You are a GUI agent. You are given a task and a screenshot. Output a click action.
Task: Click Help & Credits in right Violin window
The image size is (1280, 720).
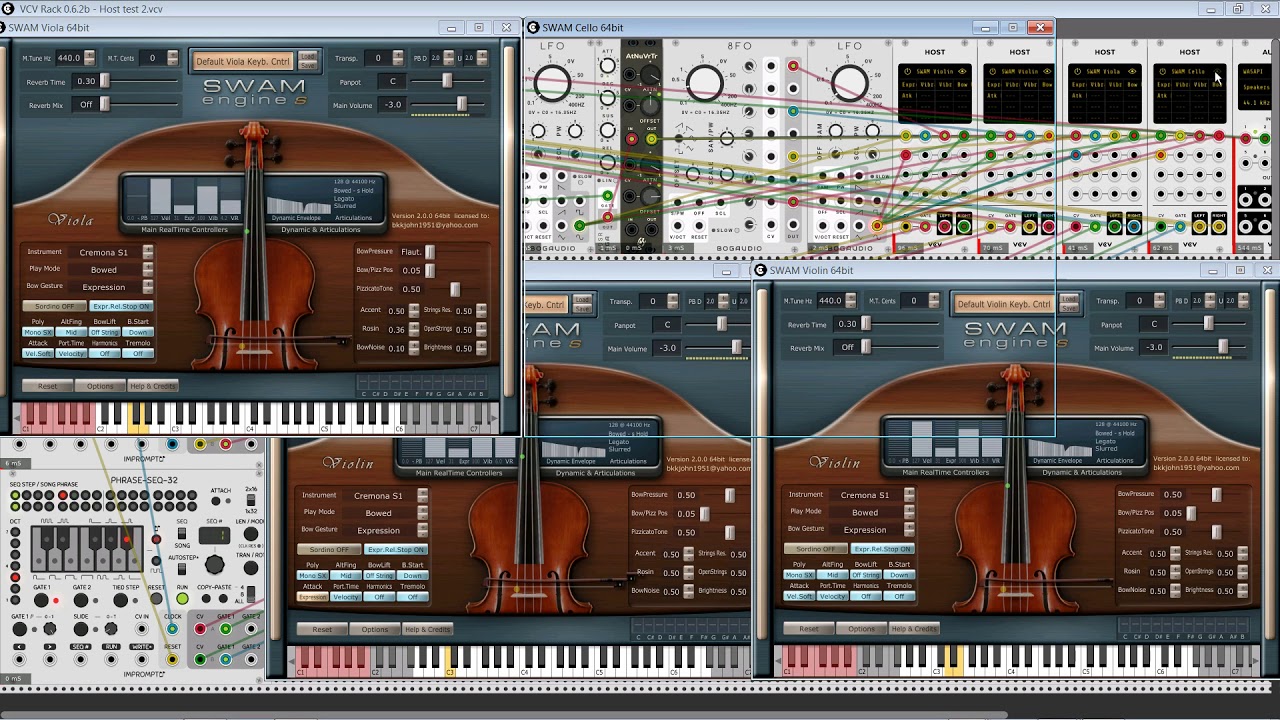[914, 629]
